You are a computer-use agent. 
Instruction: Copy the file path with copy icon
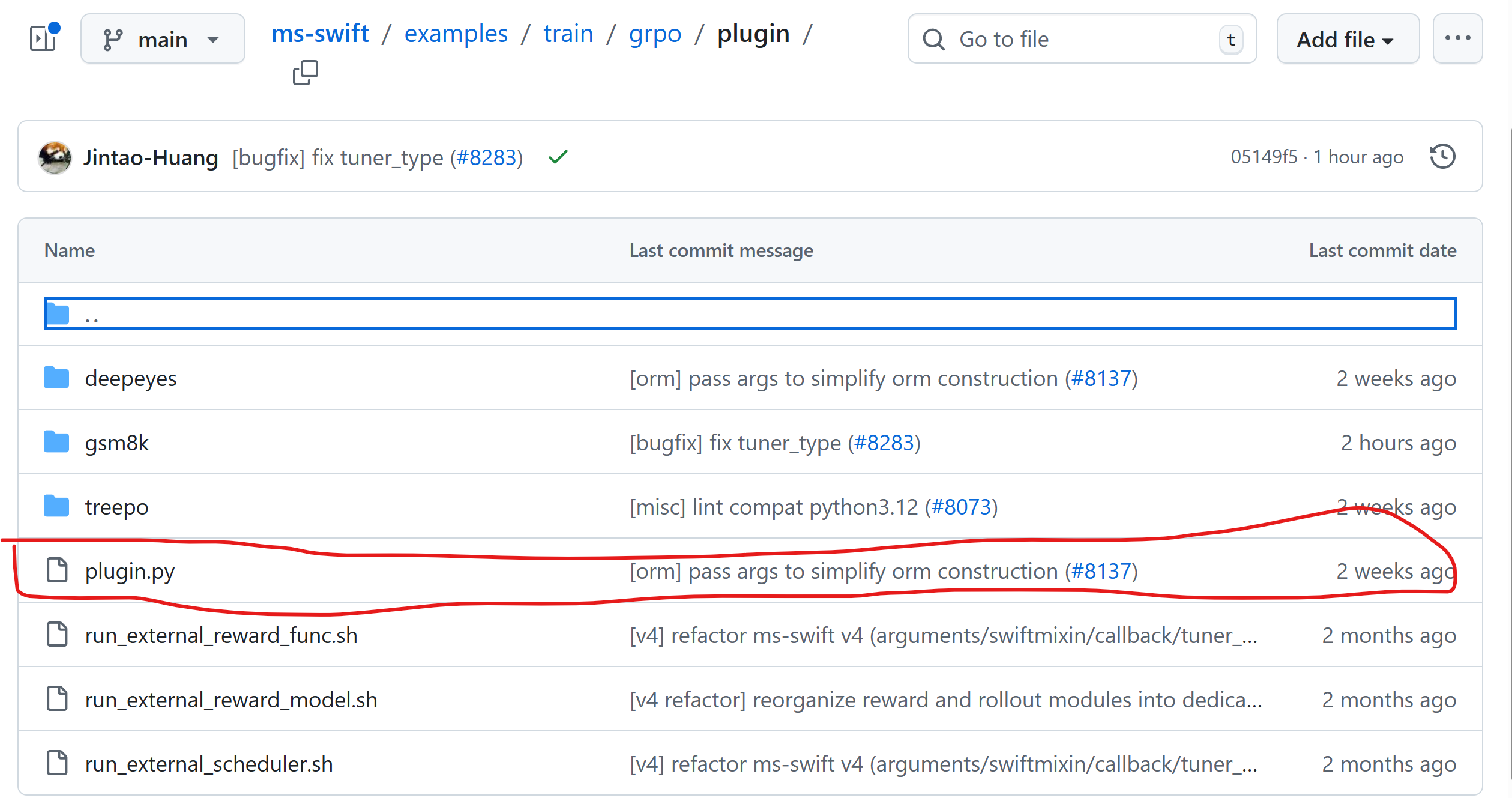pyautogui.click(x=306, y=73)
